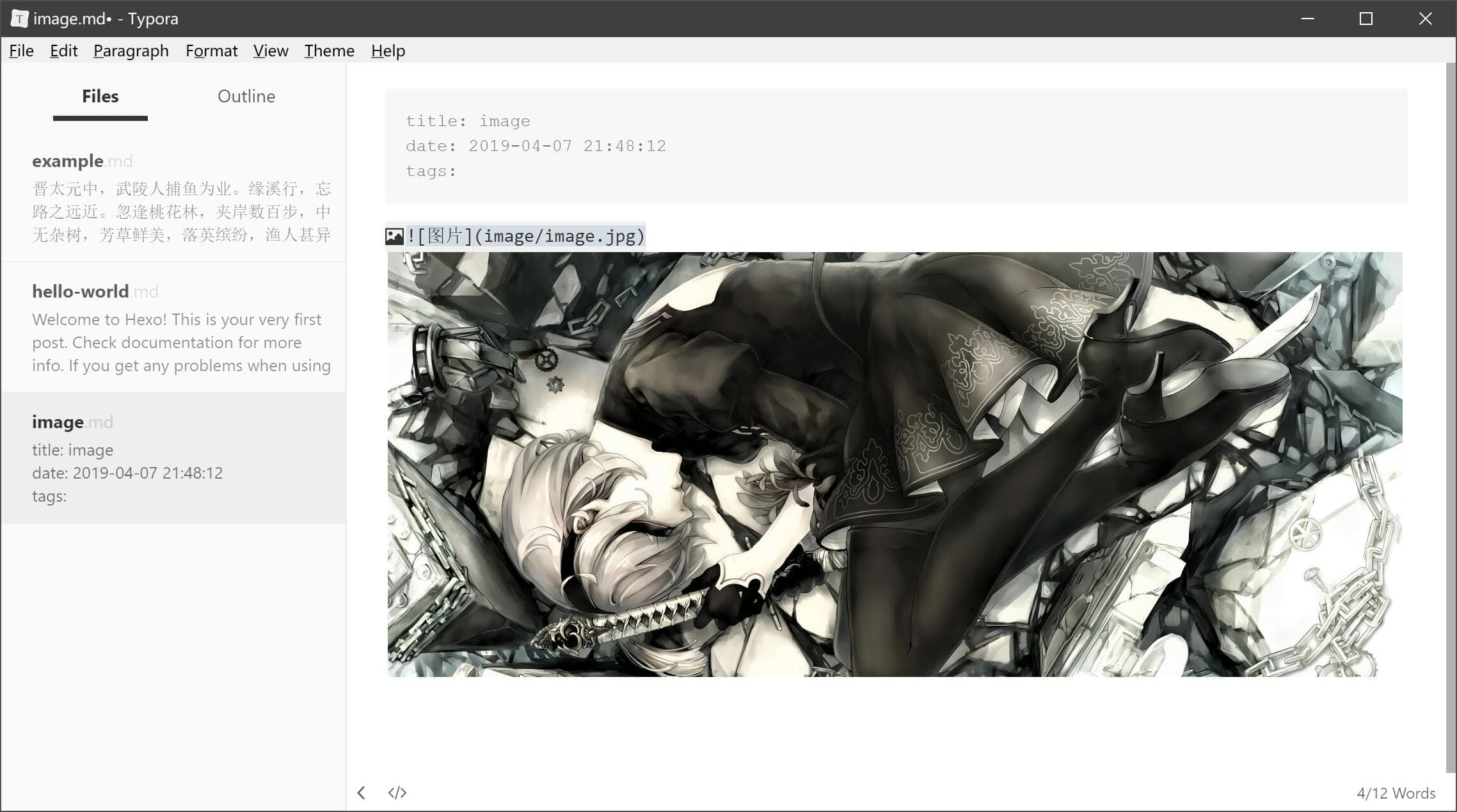Open the File menu
This screenshot has width=1457, height=812.
[x=21, y=51]
